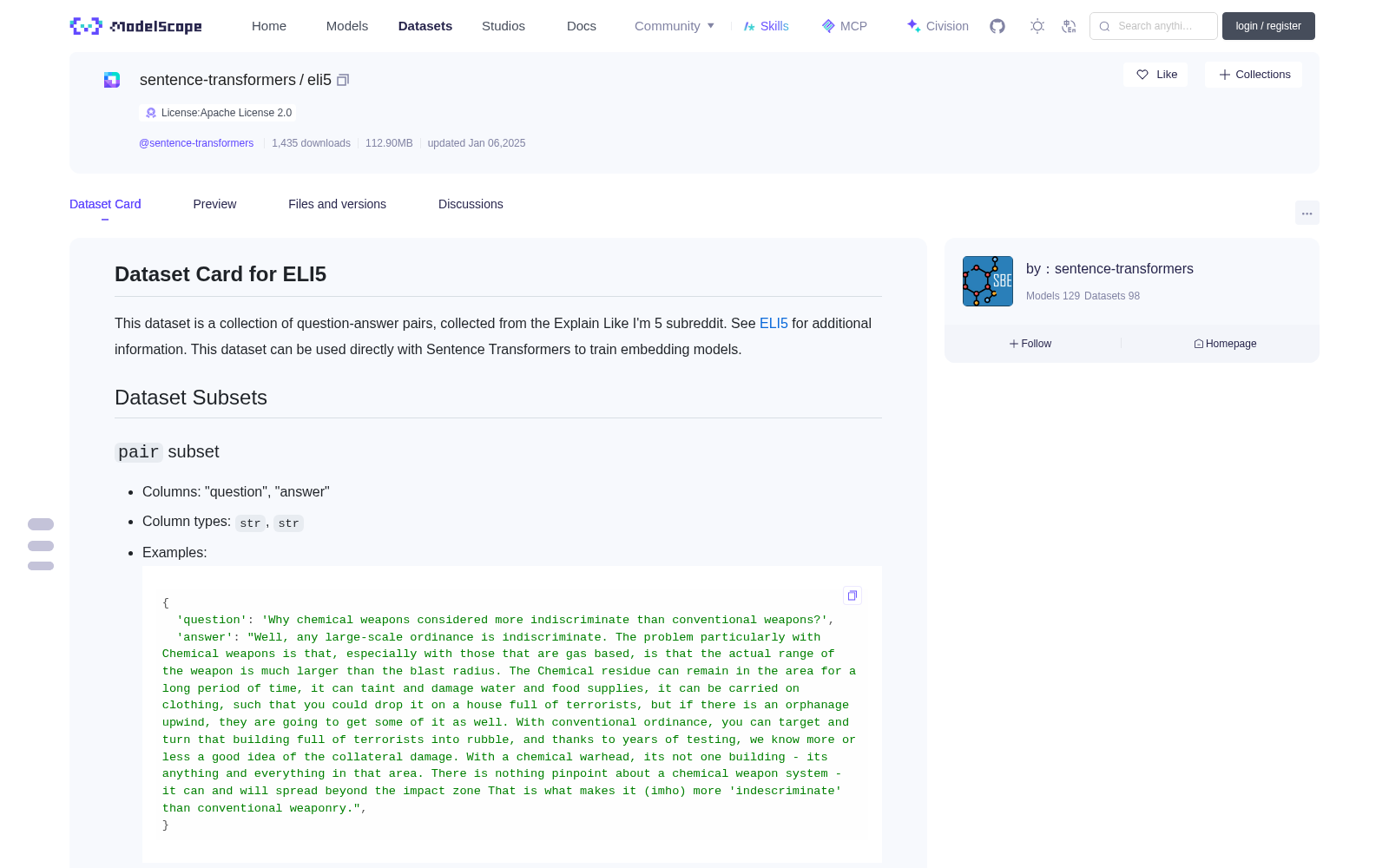Open the Datasets menu
Screen dimensions: 1389x868
(425, 26)
